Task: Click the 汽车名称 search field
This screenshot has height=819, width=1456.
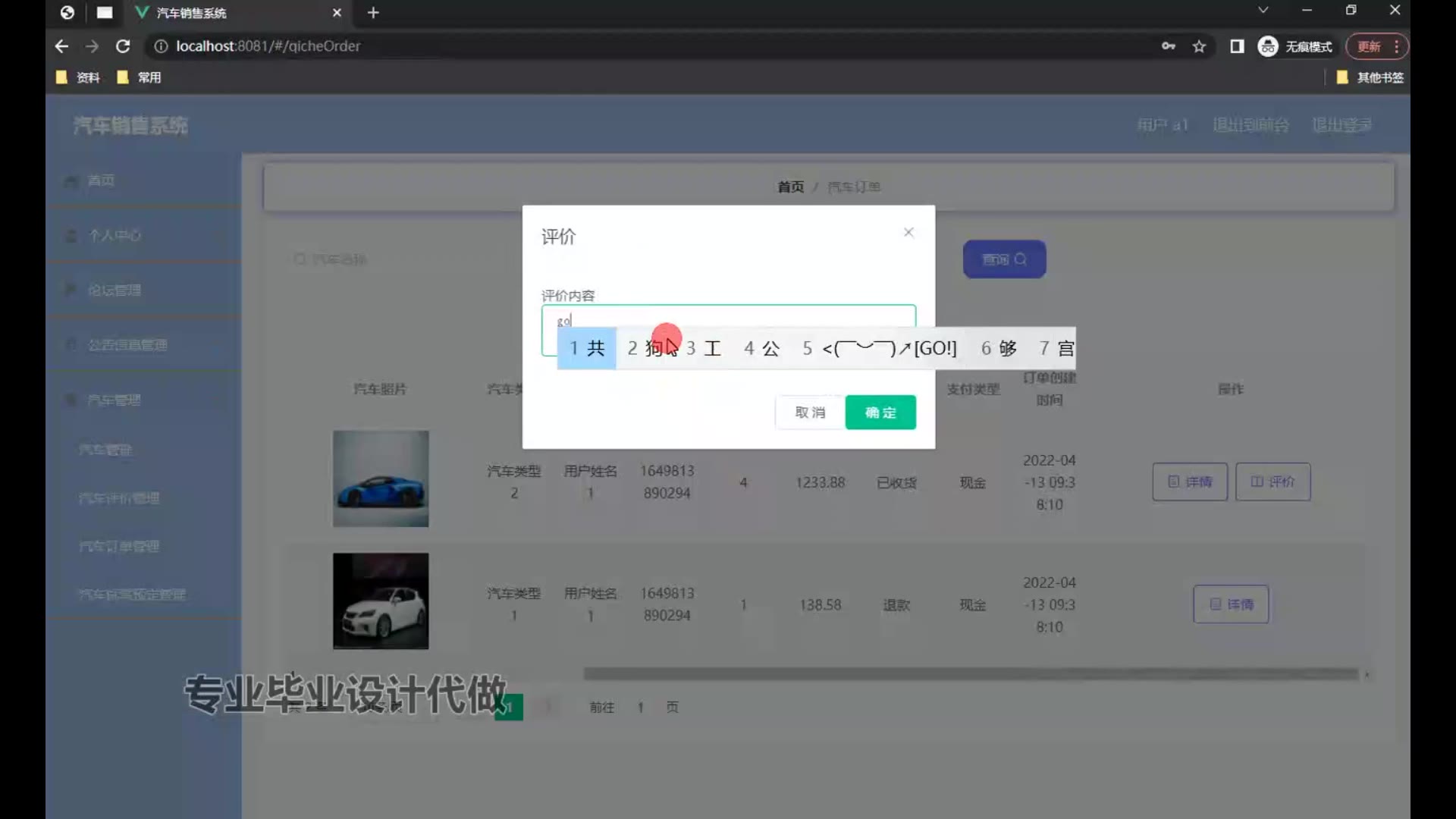Action: tap(394, 259)
